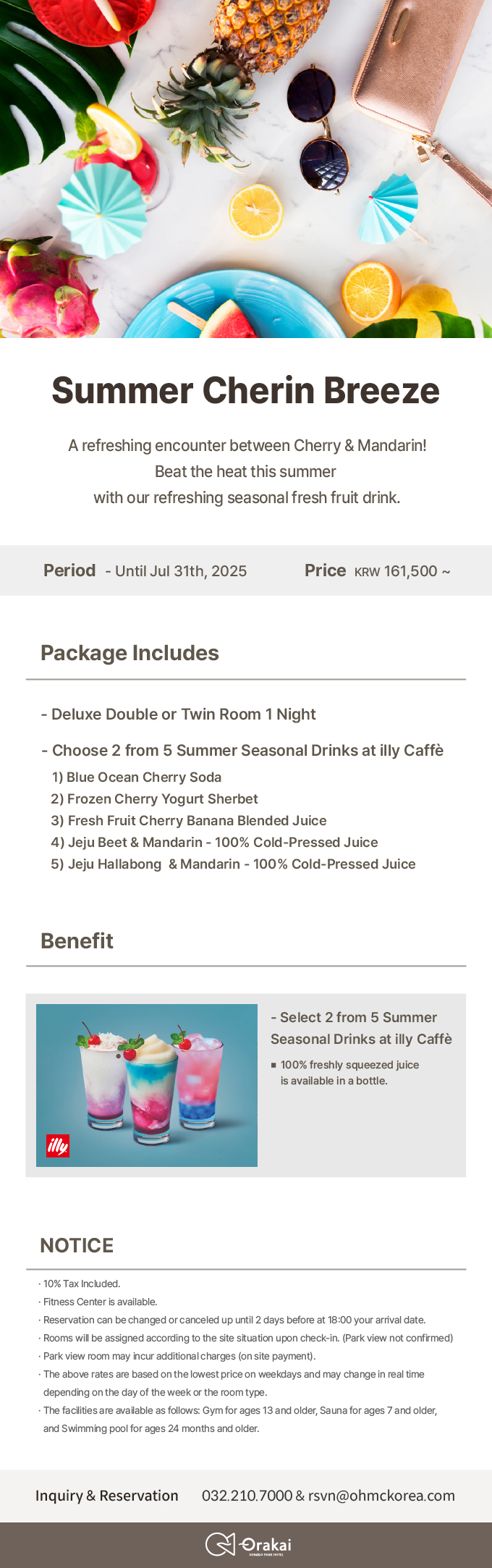Click the Orakai logo in footer
The image size is (492, 1568).
tap(248, 1544)
